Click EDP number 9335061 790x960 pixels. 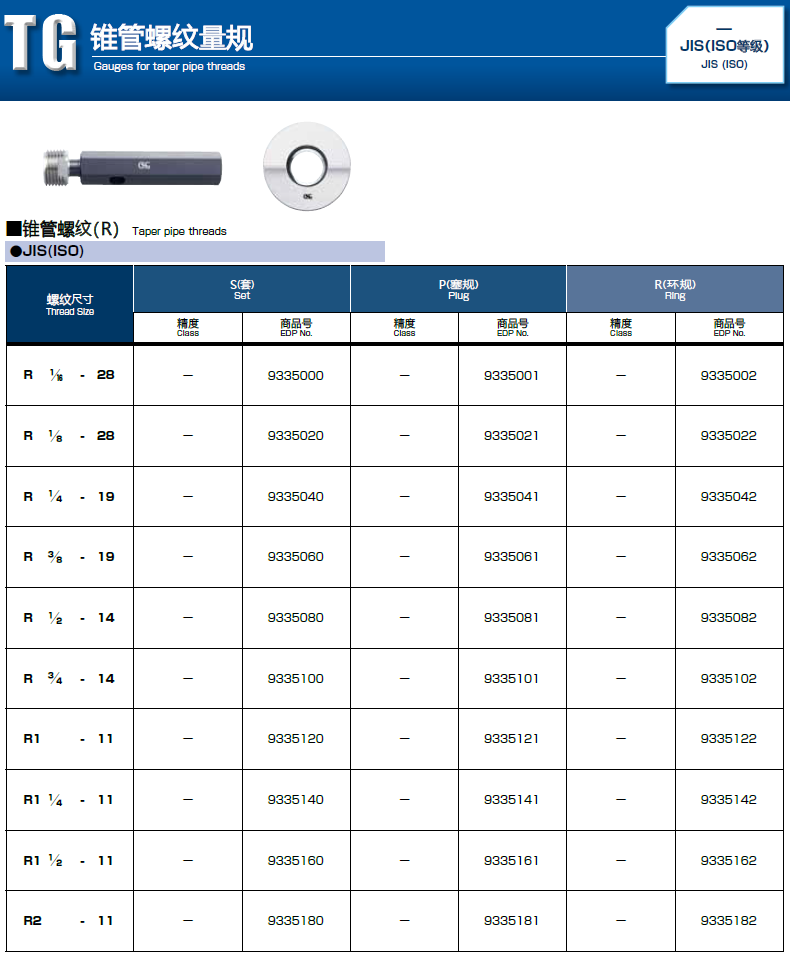pyautogui.click(x=512, y=557)
